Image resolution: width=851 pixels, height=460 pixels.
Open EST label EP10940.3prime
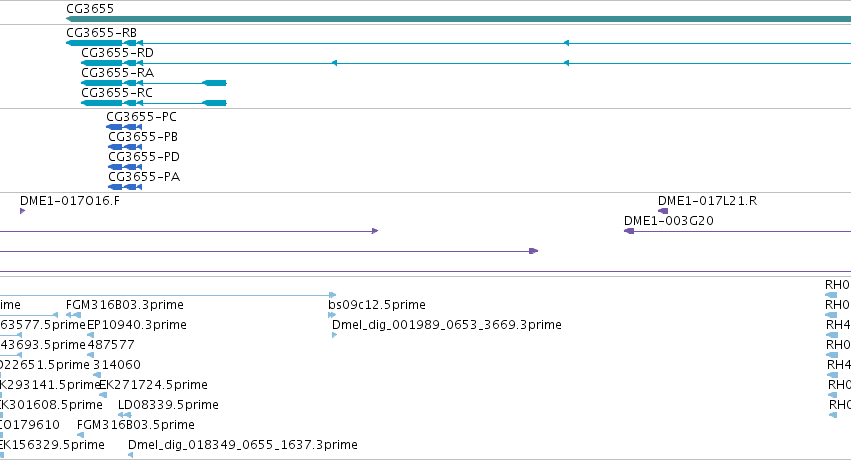pyautogui.click(x=137, y=325)
